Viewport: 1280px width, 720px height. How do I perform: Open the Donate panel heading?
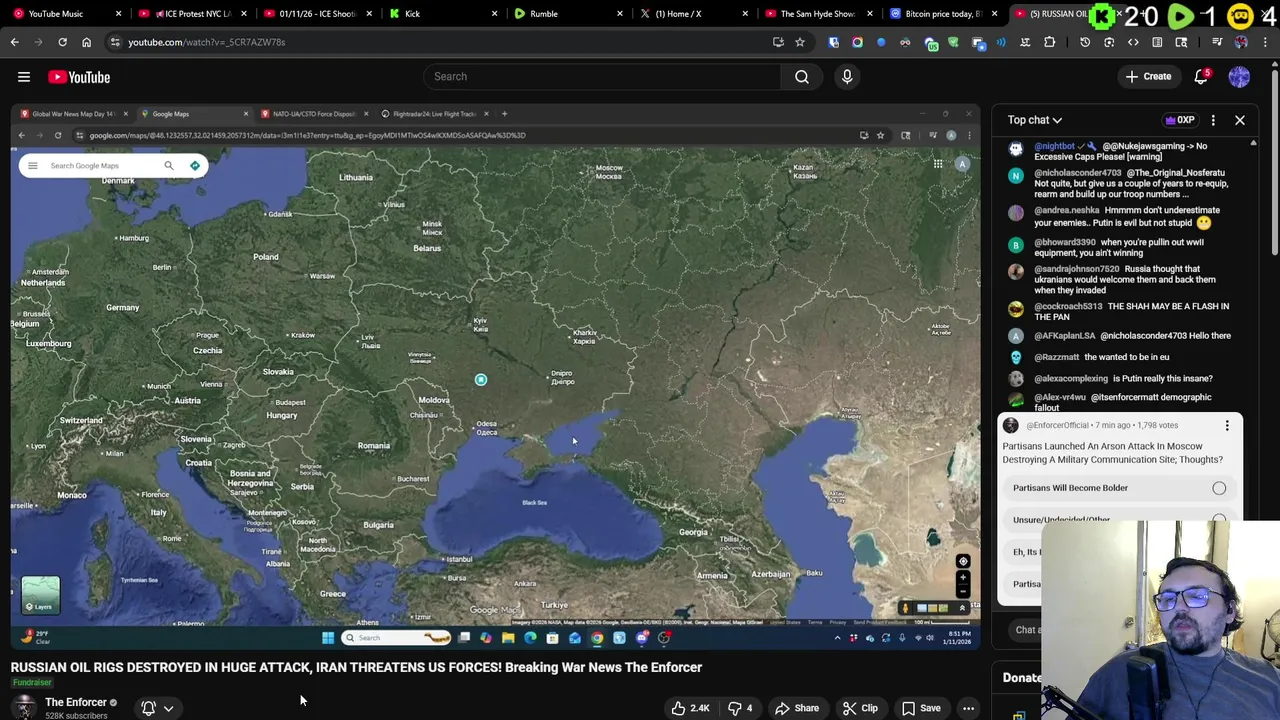tap(1022, 678)
